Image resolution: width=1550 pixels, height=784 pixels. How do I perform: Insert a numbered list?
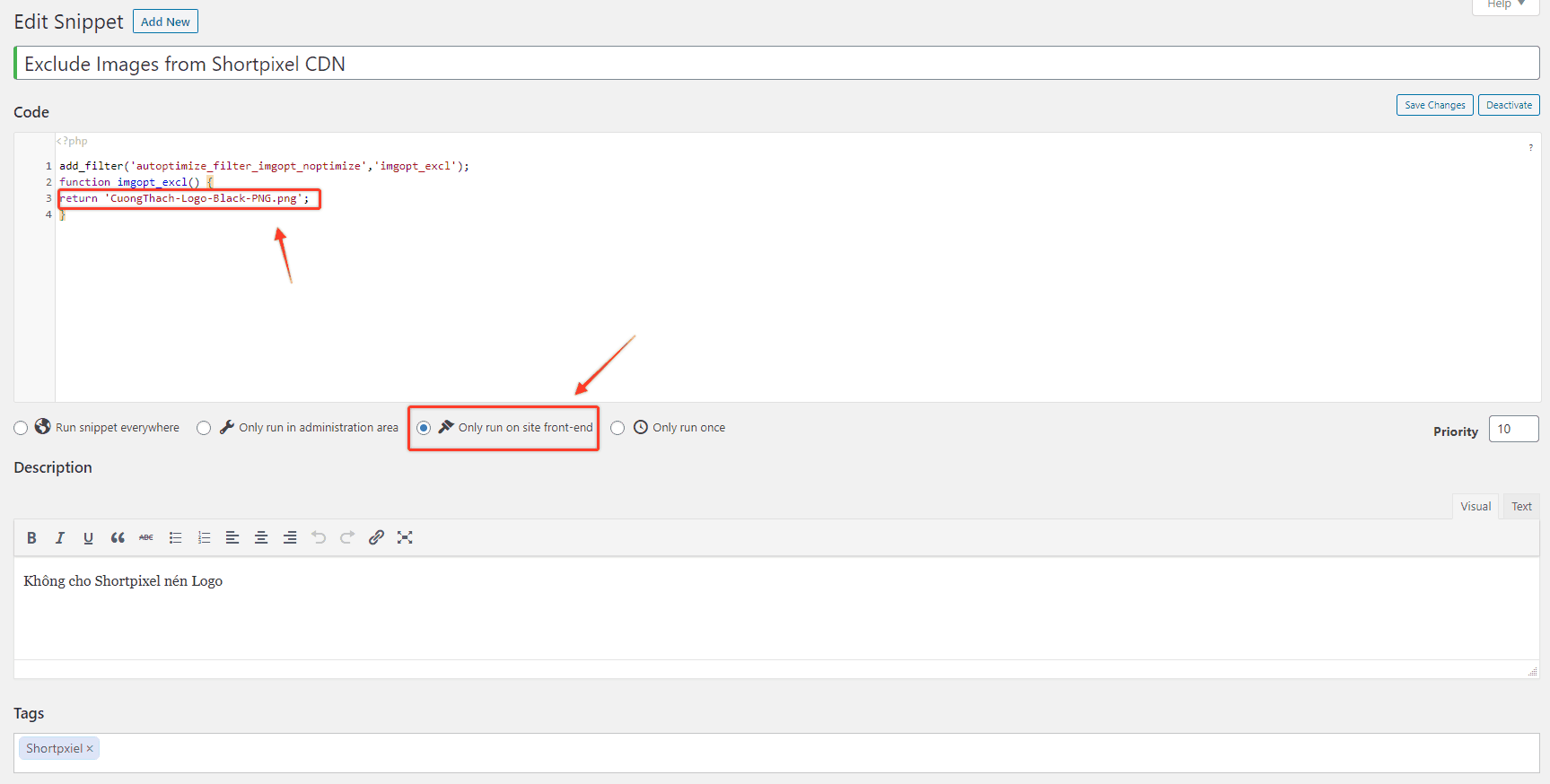(204, 537)
